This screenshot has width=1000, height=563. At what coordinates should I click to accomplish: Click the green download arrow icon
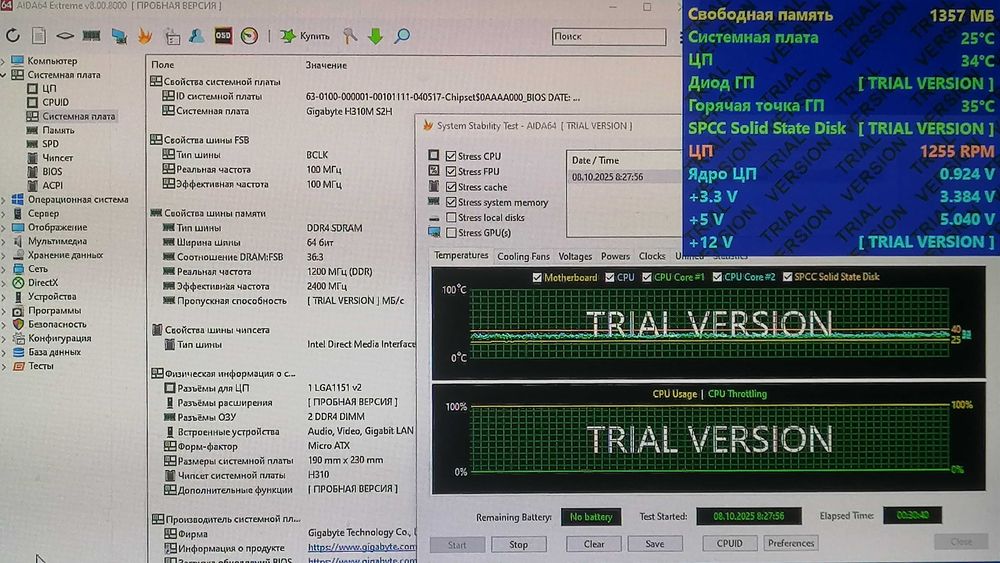(376, 36)
